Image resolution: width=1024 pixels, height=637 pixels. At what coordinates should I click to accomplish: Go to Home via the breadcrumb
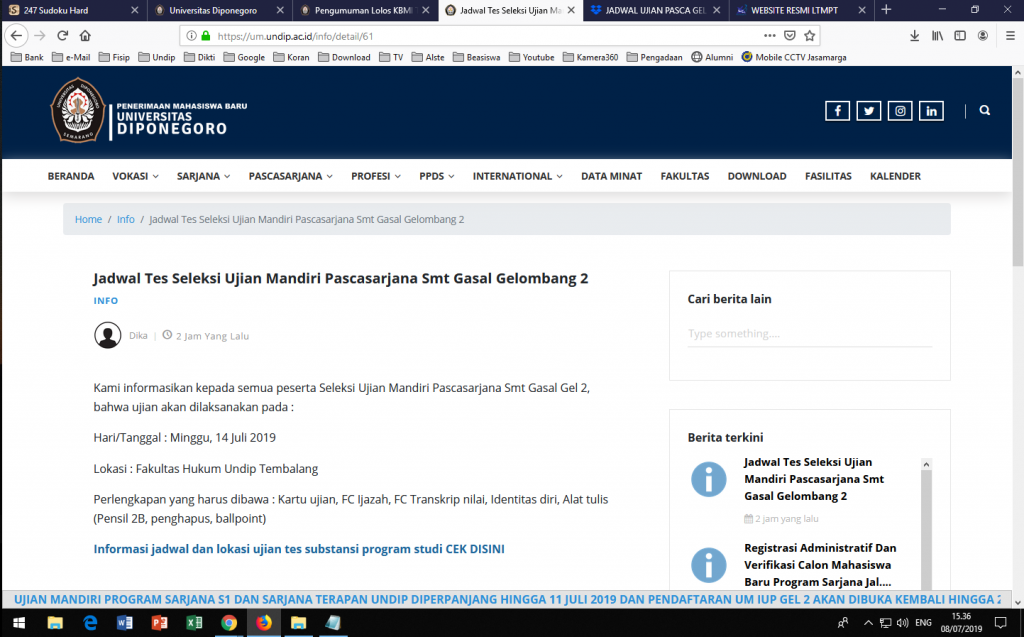[88, 219]
